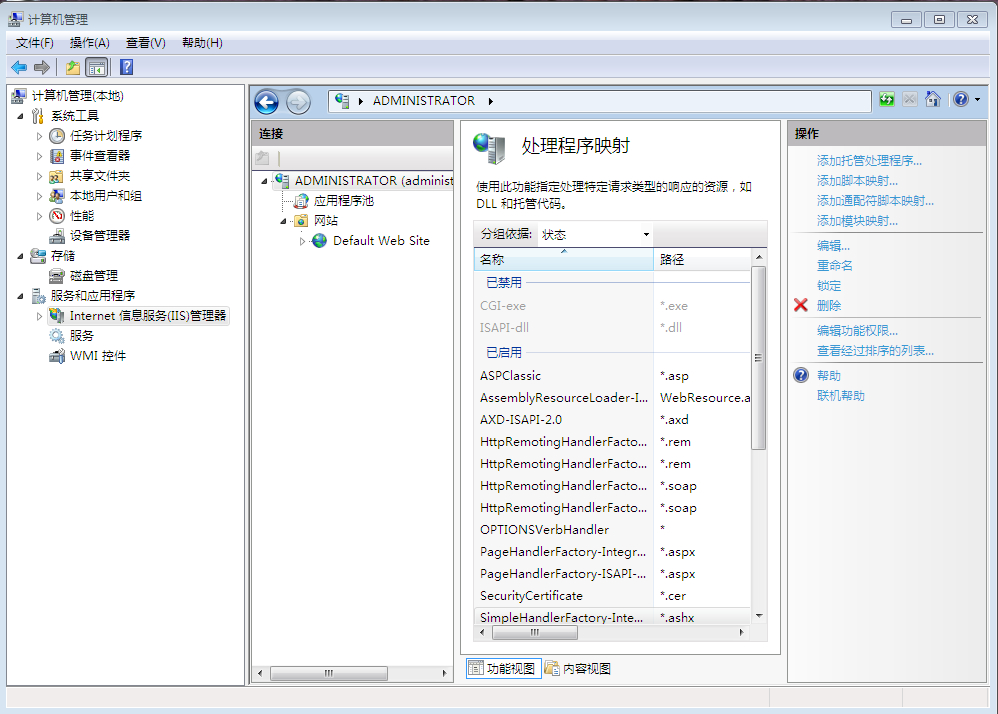Sort by the 路径 column header
This screenshot has width=998, height=714.
point(702,260)
